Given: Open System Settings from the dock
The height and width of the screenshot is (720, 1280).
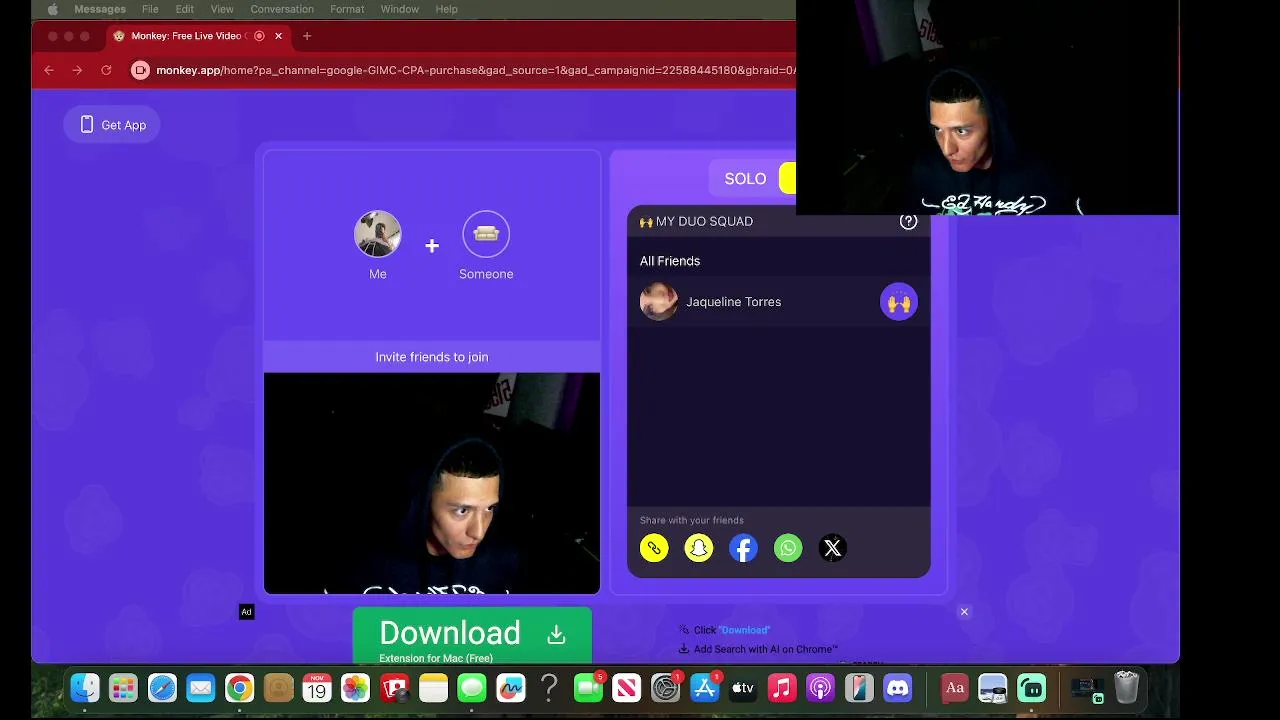Looking at the screenshot, I should (x=665, y=688).
